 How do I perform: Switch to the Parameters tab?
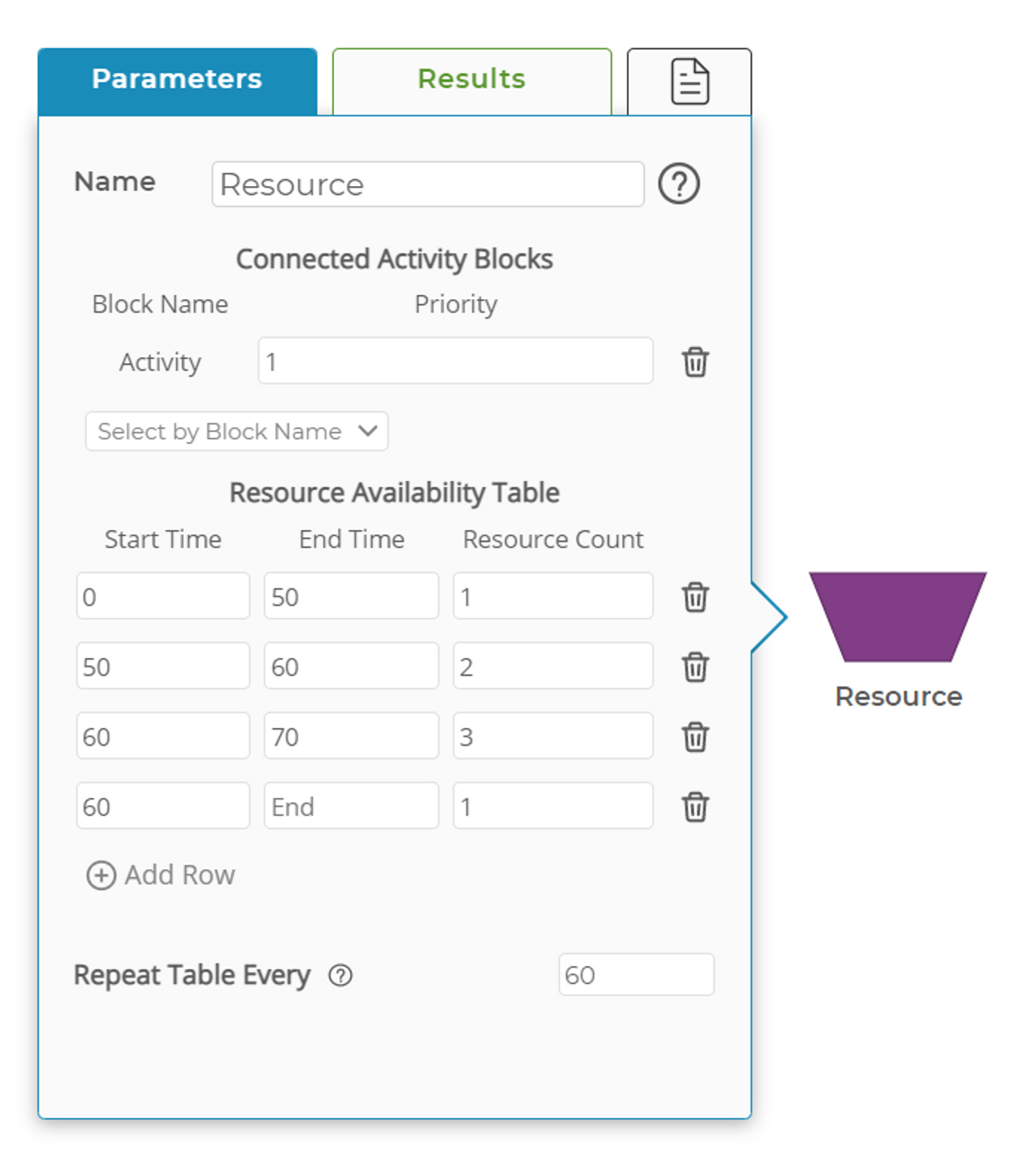click(177, 80)
